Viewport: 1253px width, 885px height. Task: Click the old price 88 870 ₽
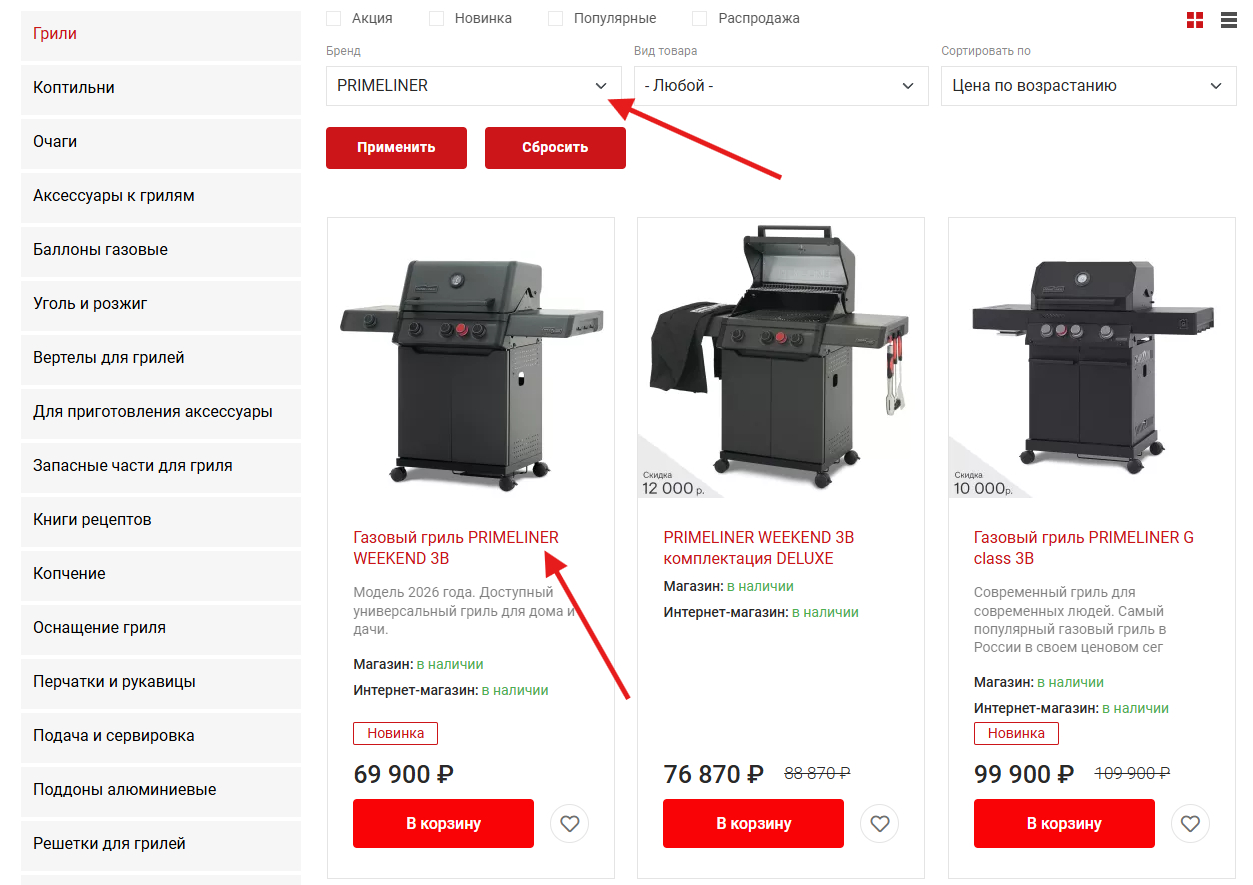pos(817,773)
